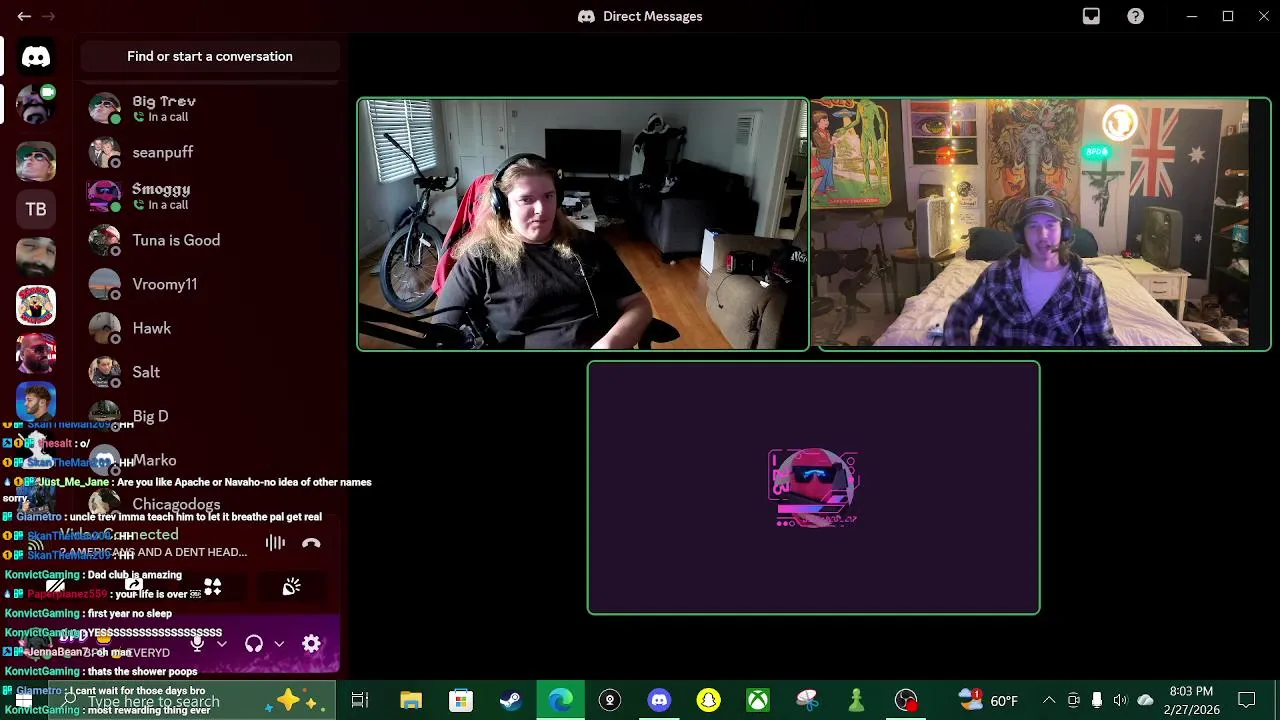
Task: Open Big D direct message
Action: click(210, 416)
